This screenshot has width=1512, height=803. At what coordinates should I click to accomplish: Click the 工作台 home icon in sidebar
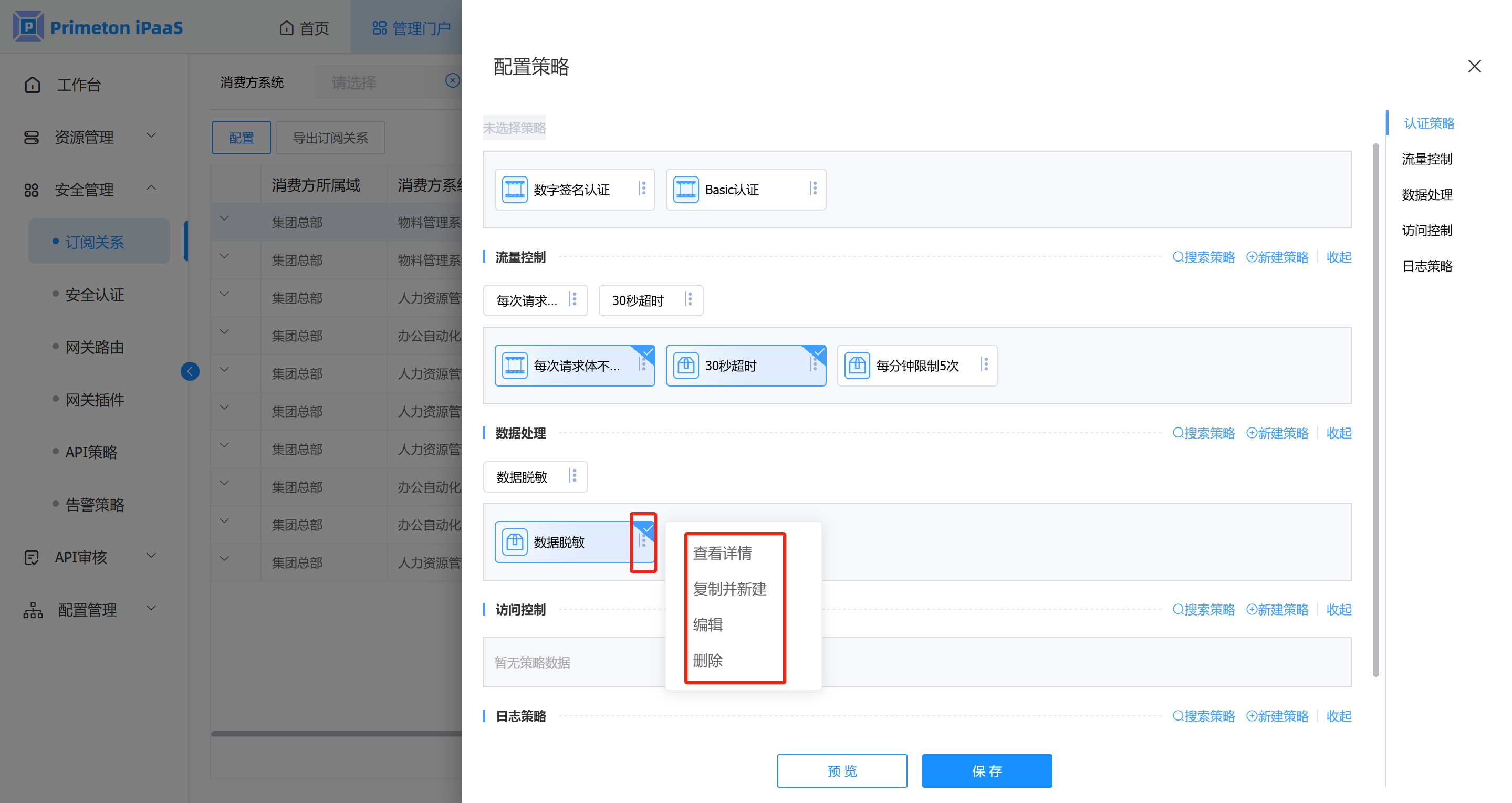click(33, 85)
